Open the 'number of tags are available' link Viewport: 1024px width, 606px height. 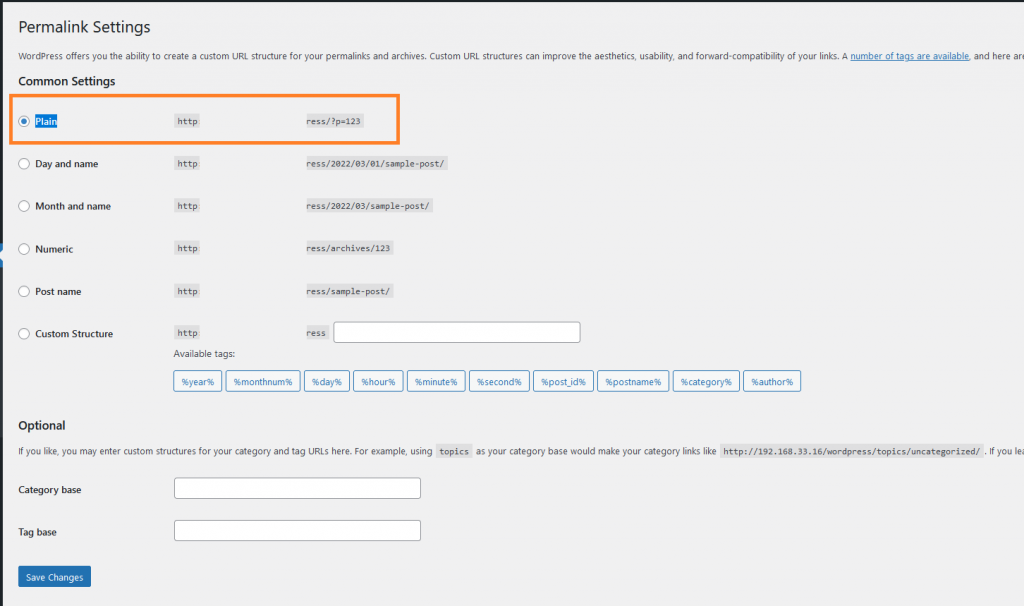909,56
